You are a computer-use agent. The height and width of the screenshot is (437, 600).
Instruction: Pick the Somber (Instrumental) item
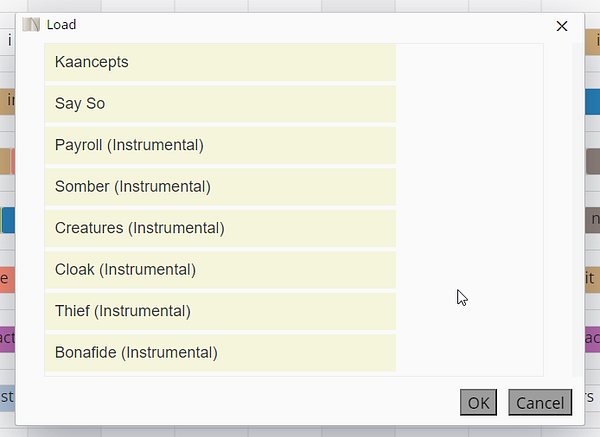pyautogui.click(x=220, y=187)
